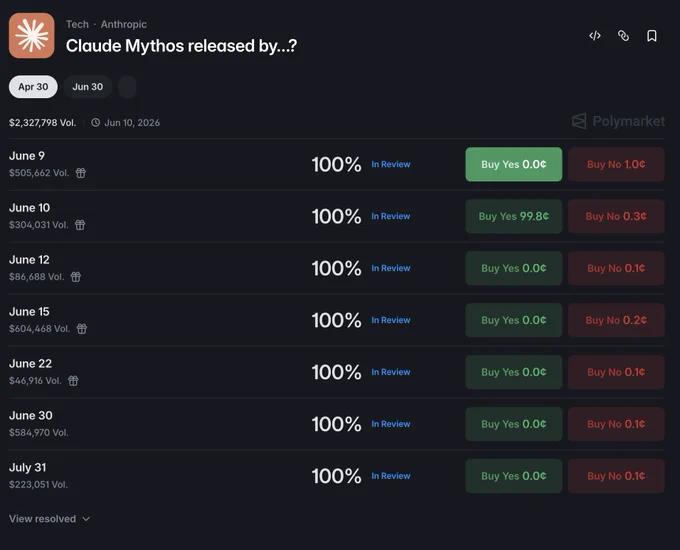Bookmark this market

pos(651,36)
